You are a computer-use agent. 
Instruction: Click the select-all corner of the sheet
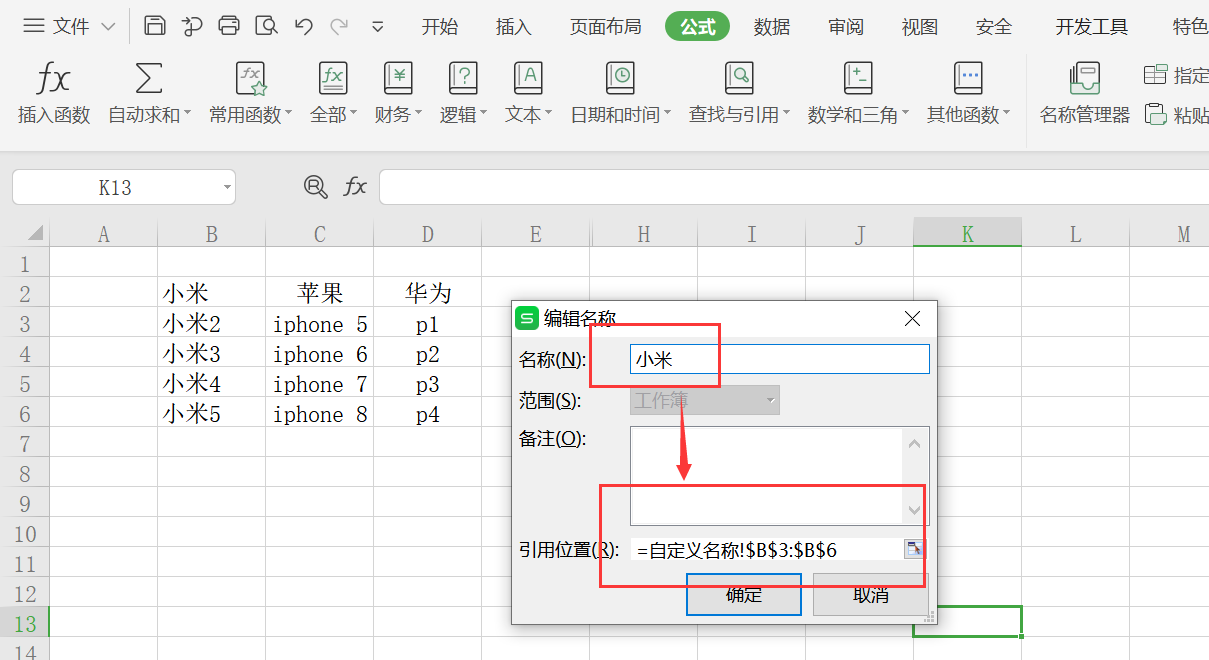pos(35,234)
